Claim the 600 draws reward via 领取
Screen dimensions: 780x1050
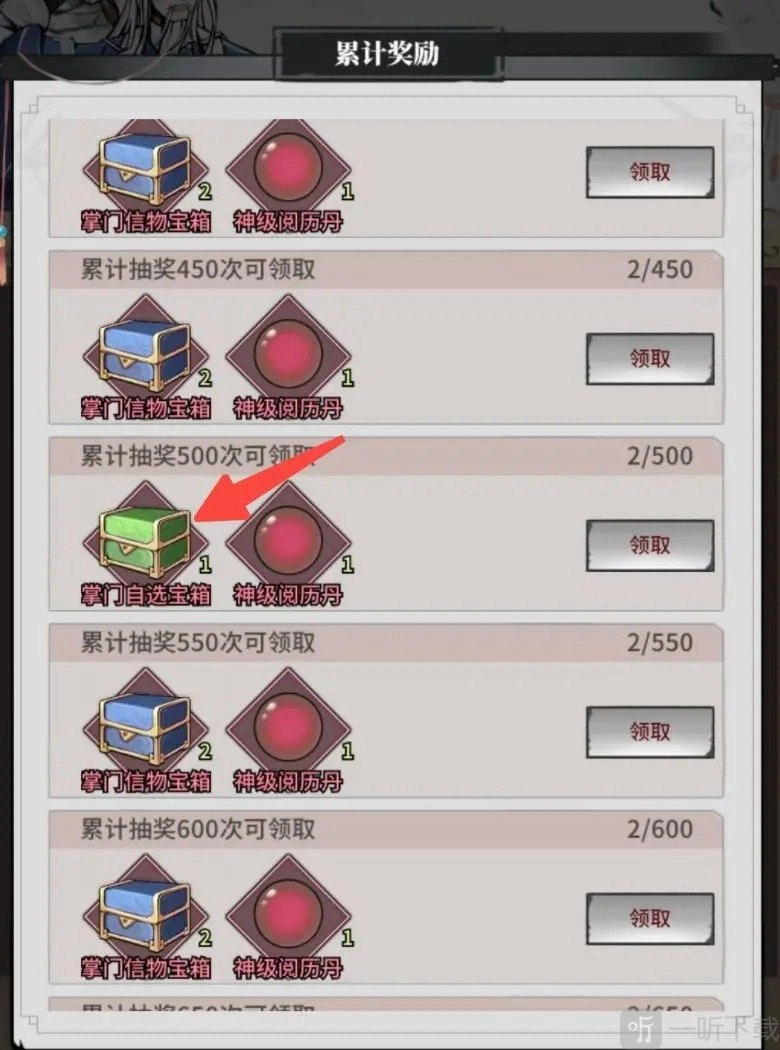click(x=650, y=919)
